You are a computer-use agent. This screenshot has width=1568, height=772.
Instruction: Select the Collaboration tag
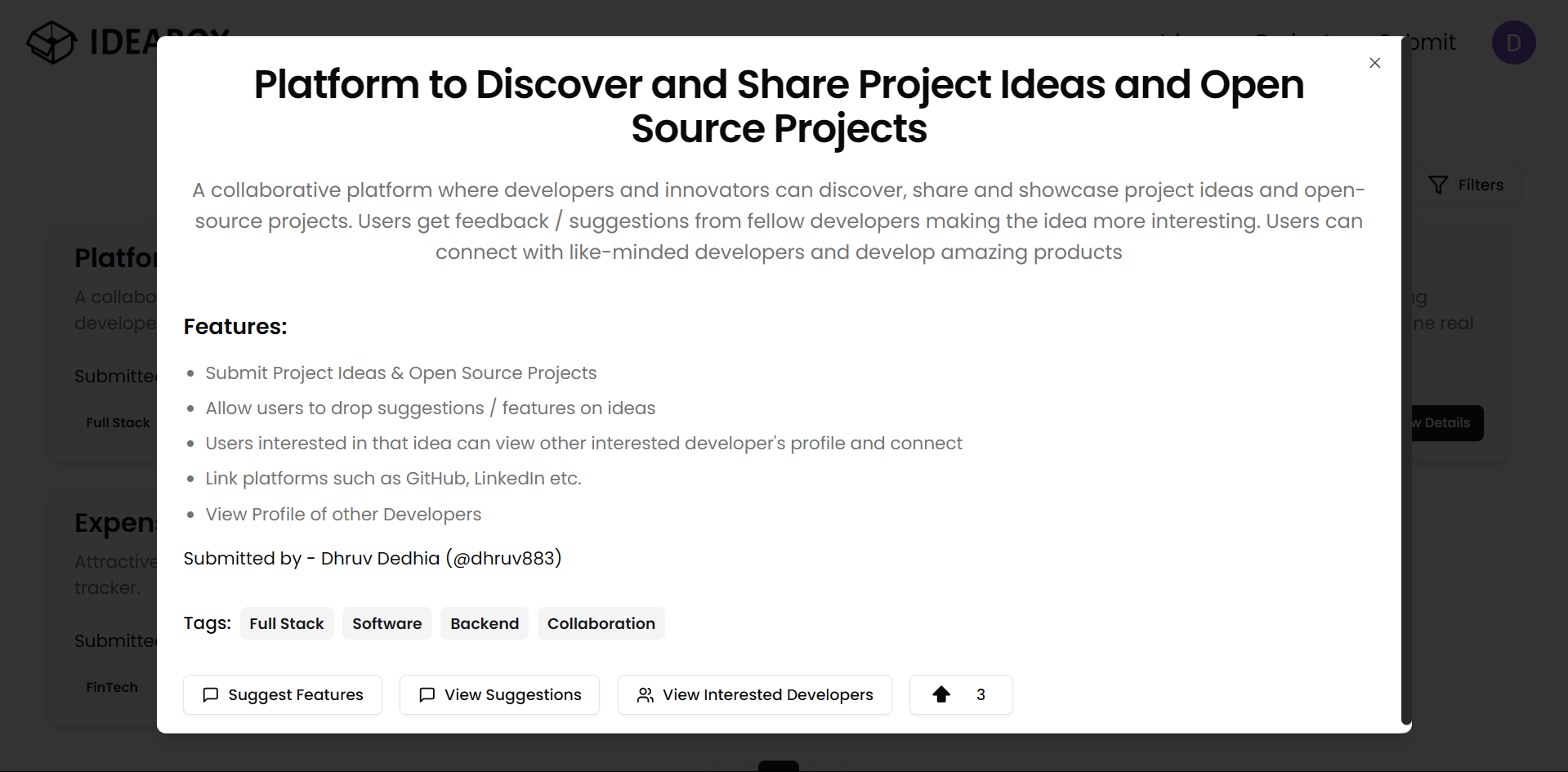(601, 623)
